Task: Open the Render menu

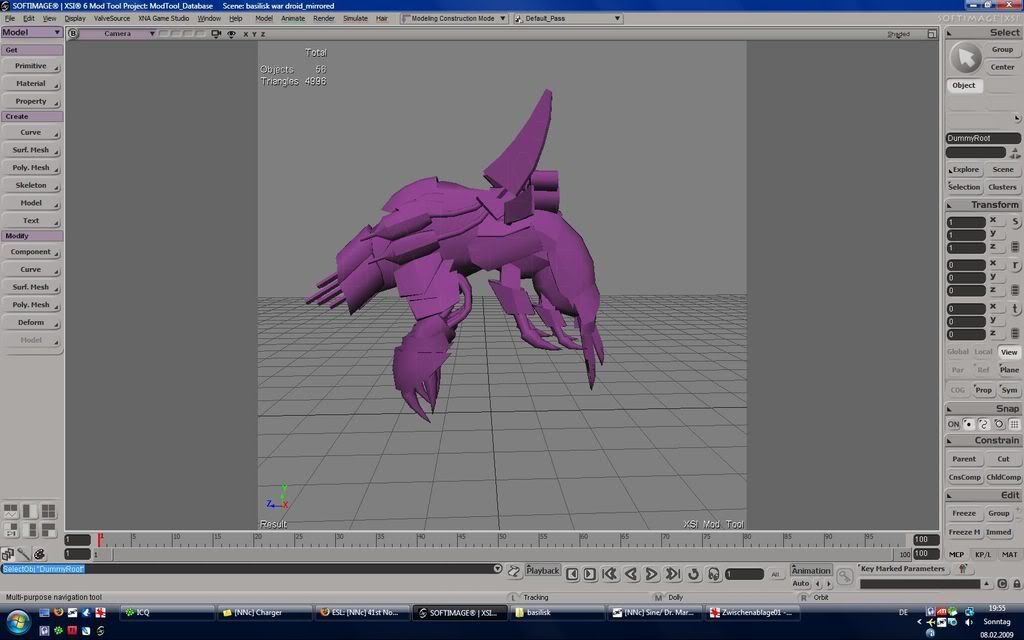Action: (x=323, y=18)
